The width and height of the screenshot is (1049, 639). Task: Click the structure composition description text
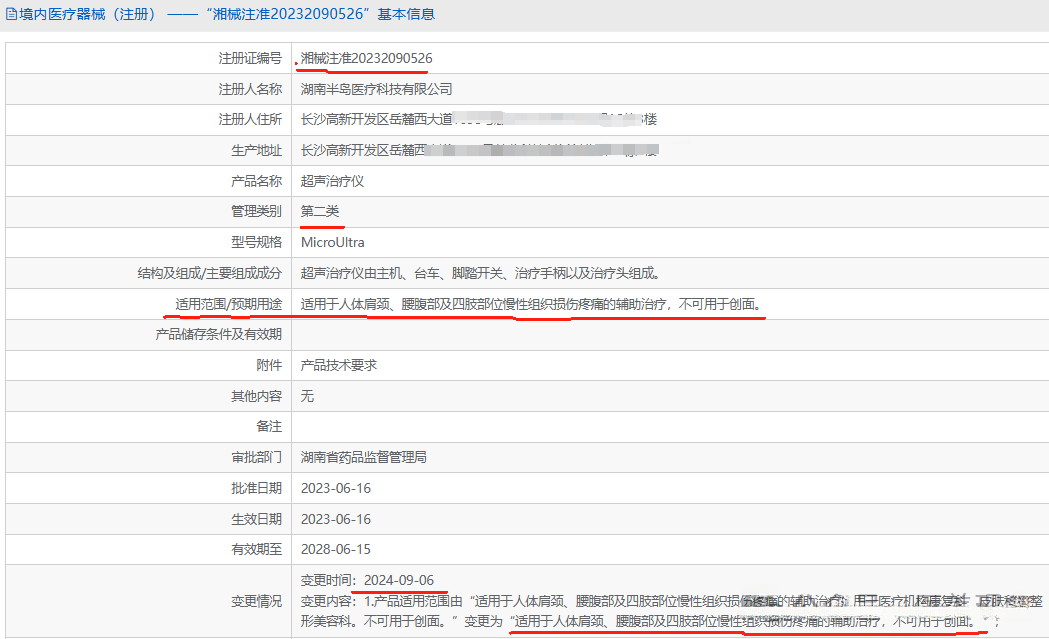pos(480,273)
